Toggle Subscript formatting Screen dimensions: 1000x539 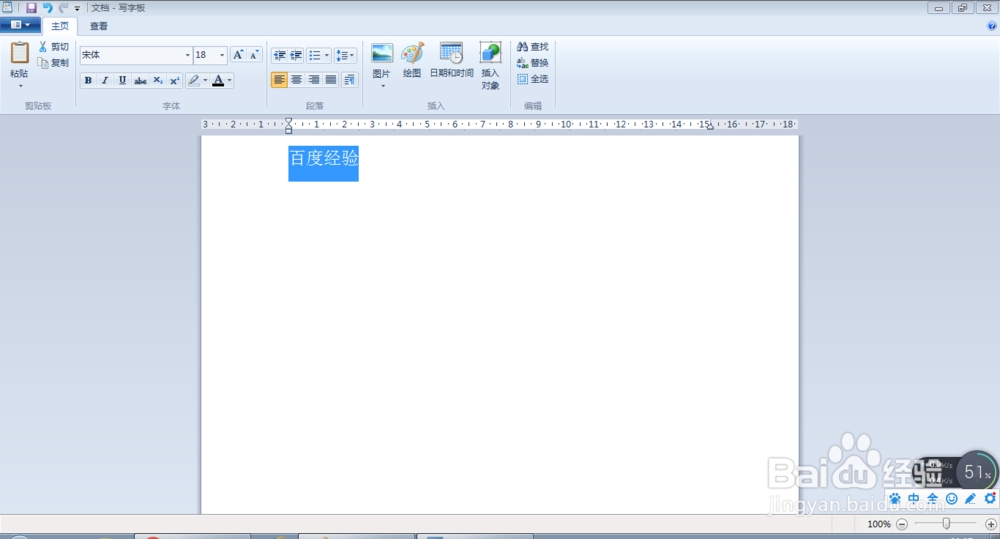(x=158, y=80)
